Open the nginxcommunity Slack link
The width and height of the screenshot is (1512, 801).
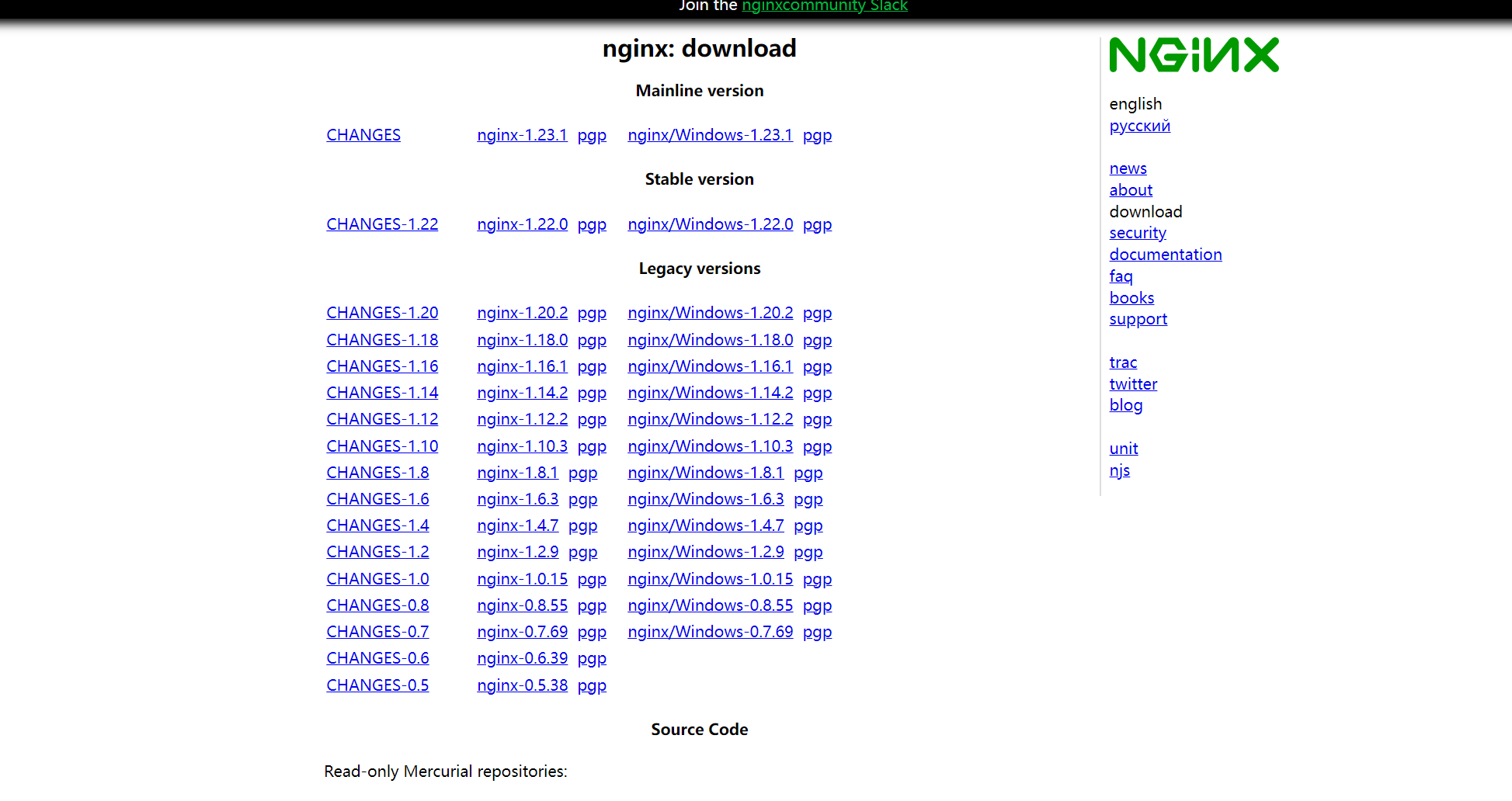coord(825,6)
